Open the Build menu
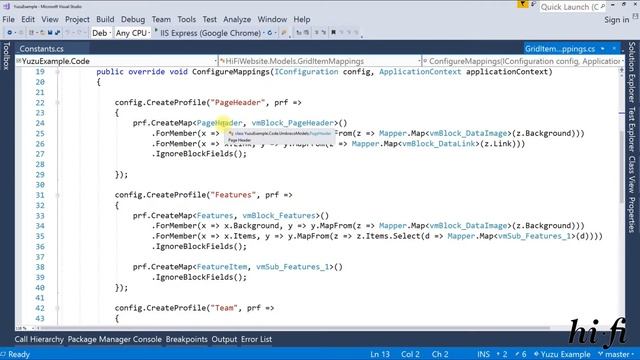This screenshot has height=360, width=640. point(105,19)
